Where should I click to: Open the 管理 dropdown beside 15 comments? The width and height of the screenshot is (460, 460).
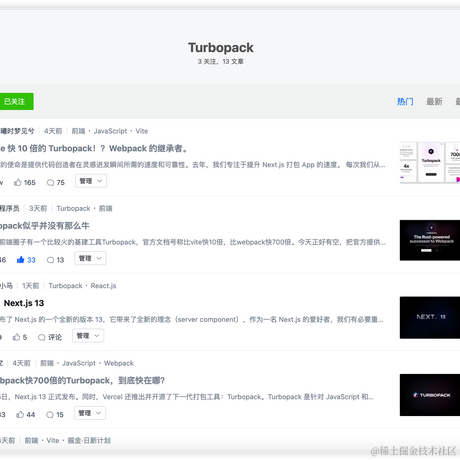pyautogui.click(x=90, y=413)
